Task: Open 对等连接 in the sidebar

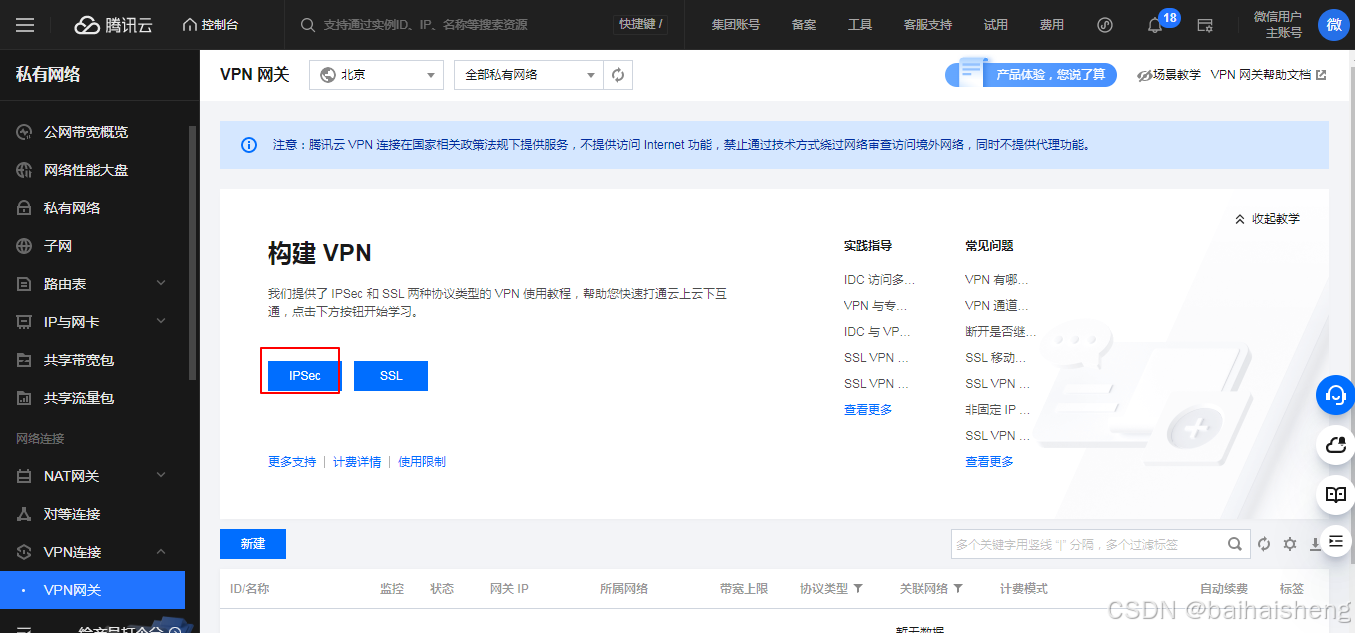Action: point(72,514)
